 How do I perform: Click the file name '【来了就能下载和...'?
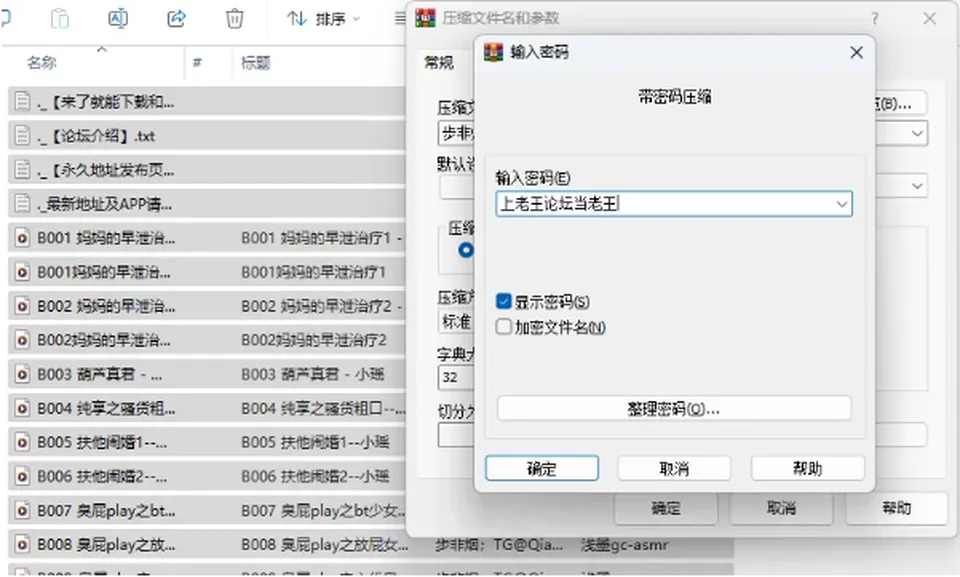105,102
